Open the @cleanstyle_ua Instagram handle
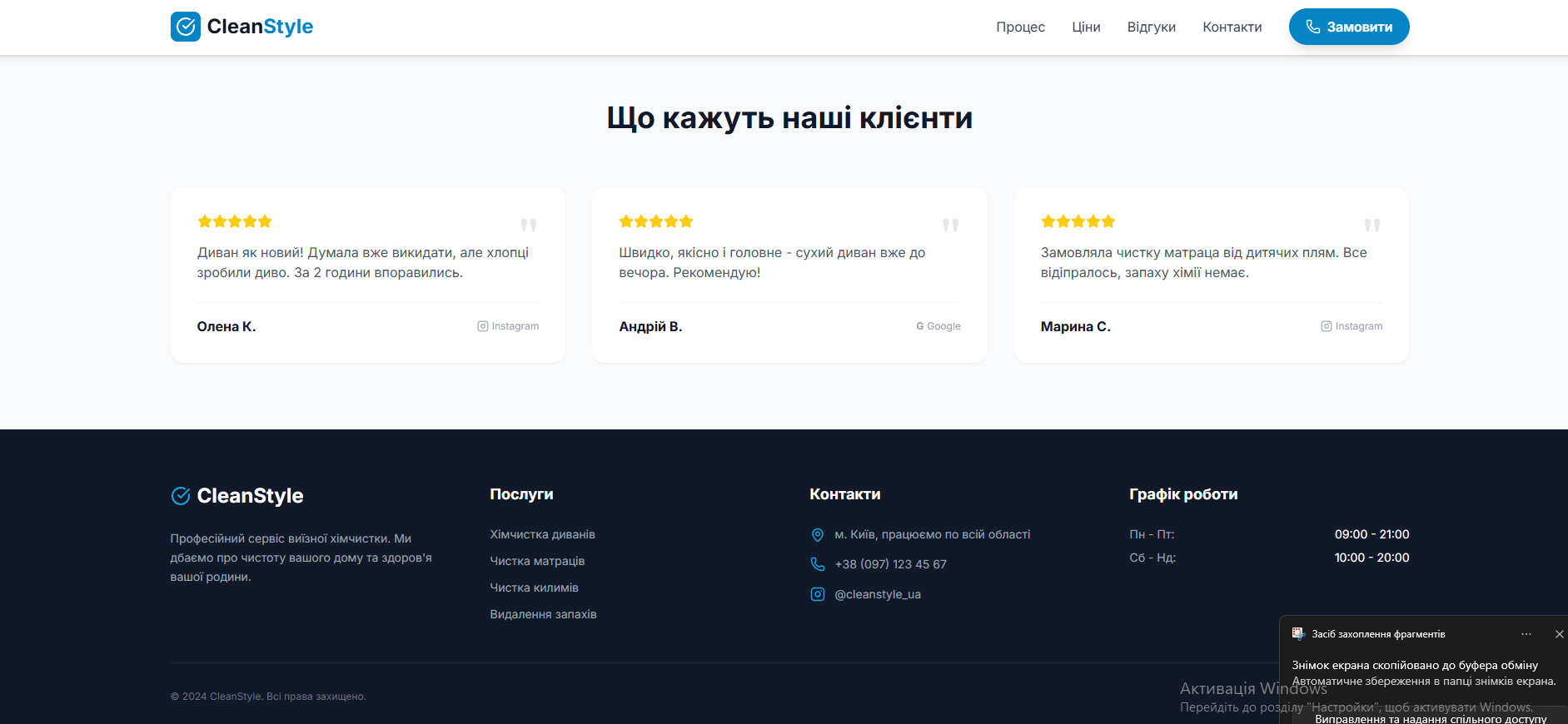Image resolution: width=1568 pixels, height=724 pixels. click(878, 594)
